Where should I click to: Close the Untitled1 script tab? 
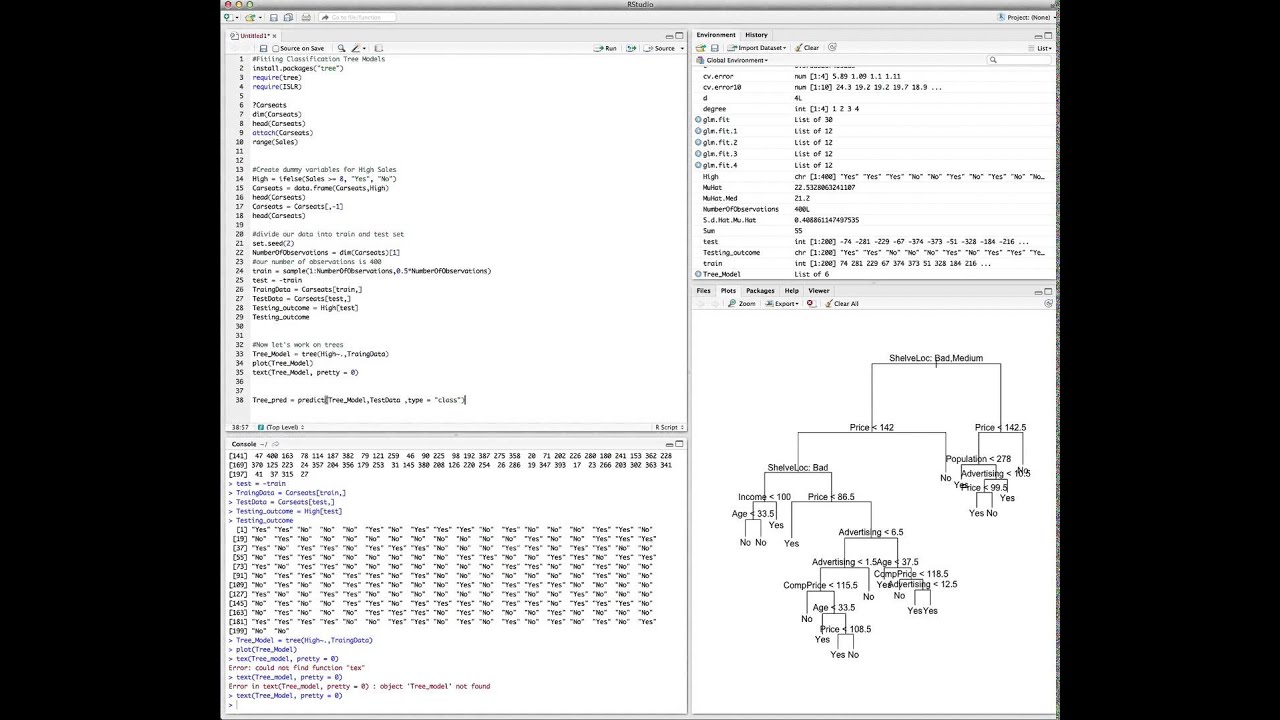tap(274, 36)
